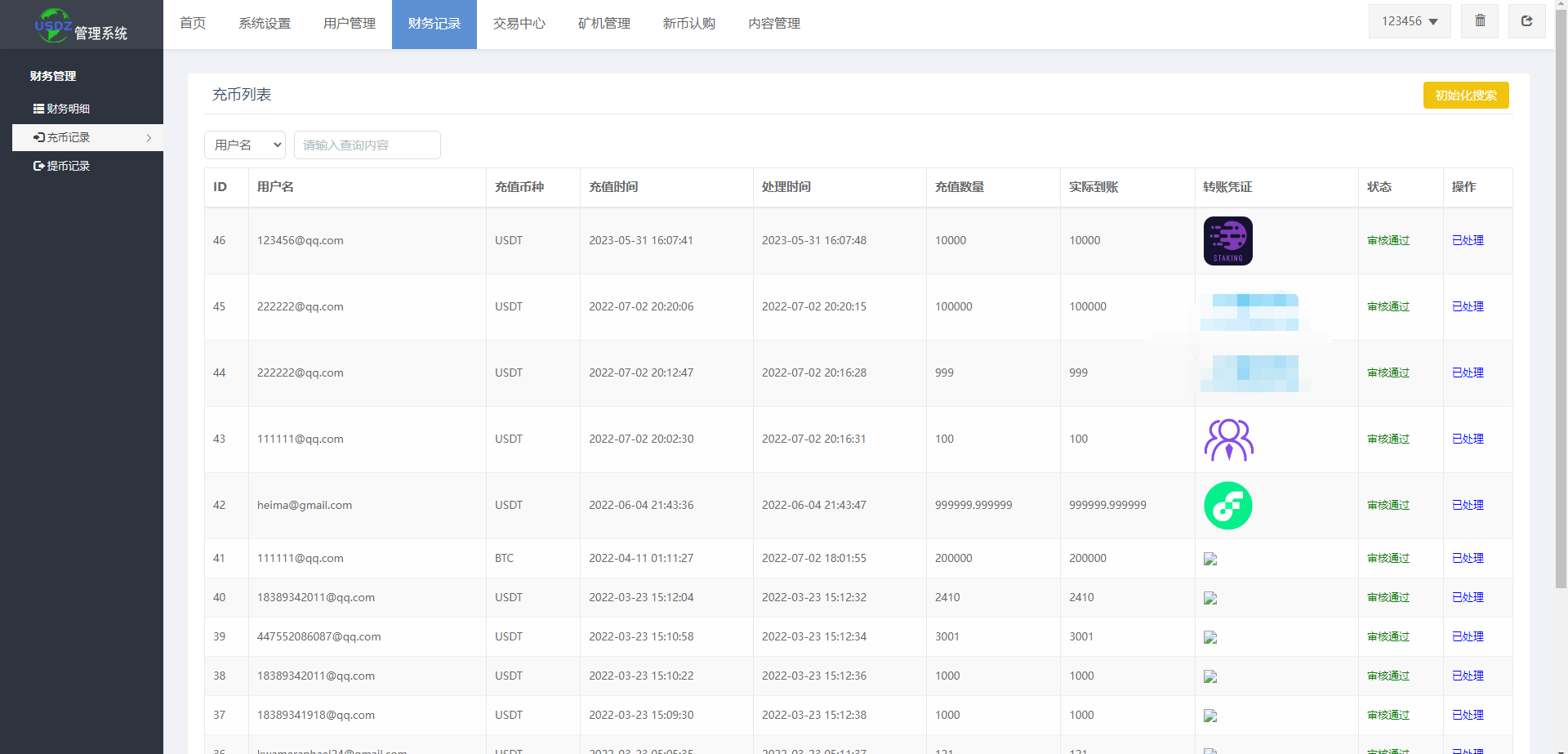This screenshot has height=754, width=1568.
Task: Switch to the 交易中心 tab
Action: point(519,24)
